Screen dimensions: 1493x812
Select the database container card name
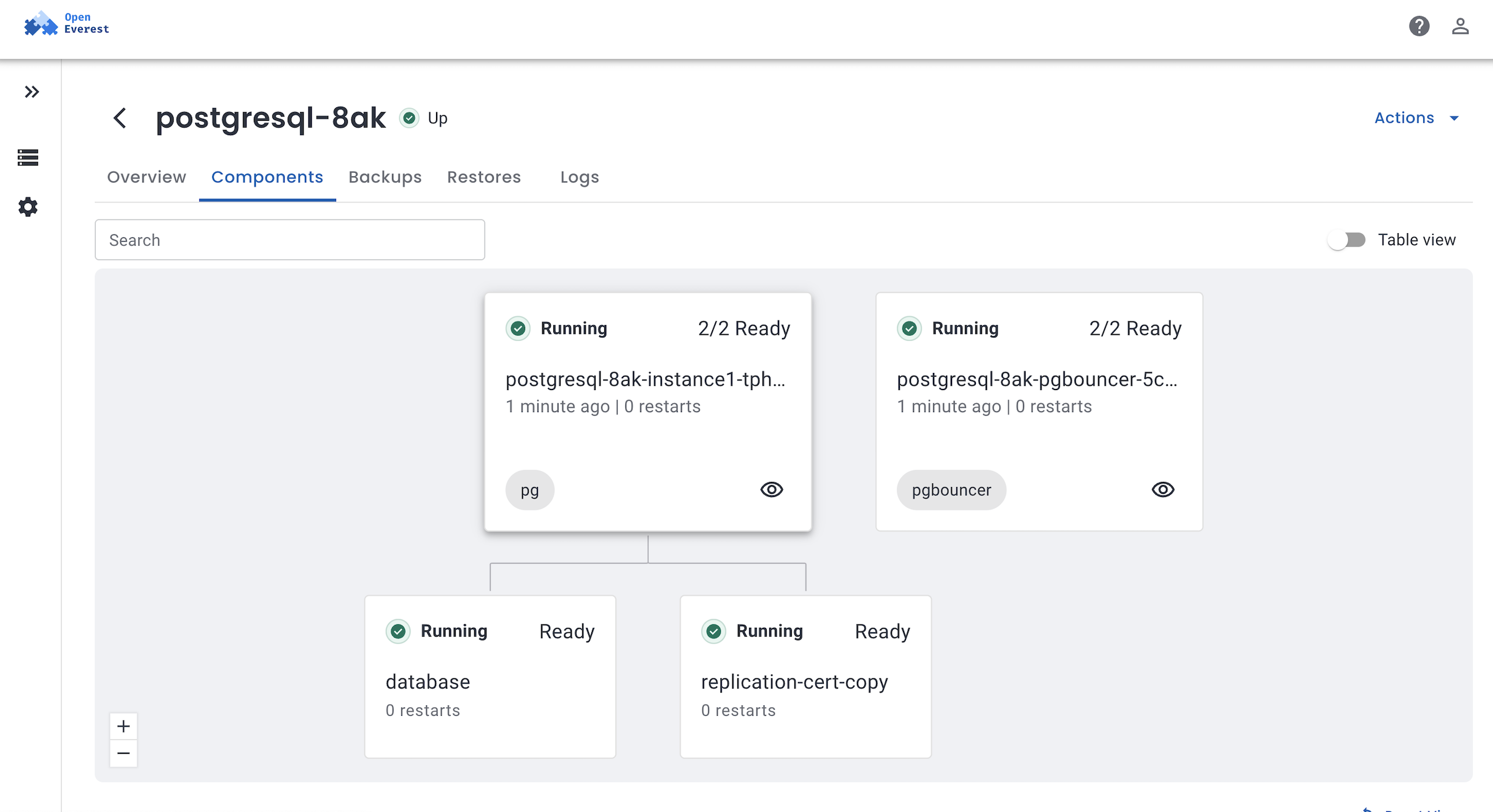tap(428, 682)
